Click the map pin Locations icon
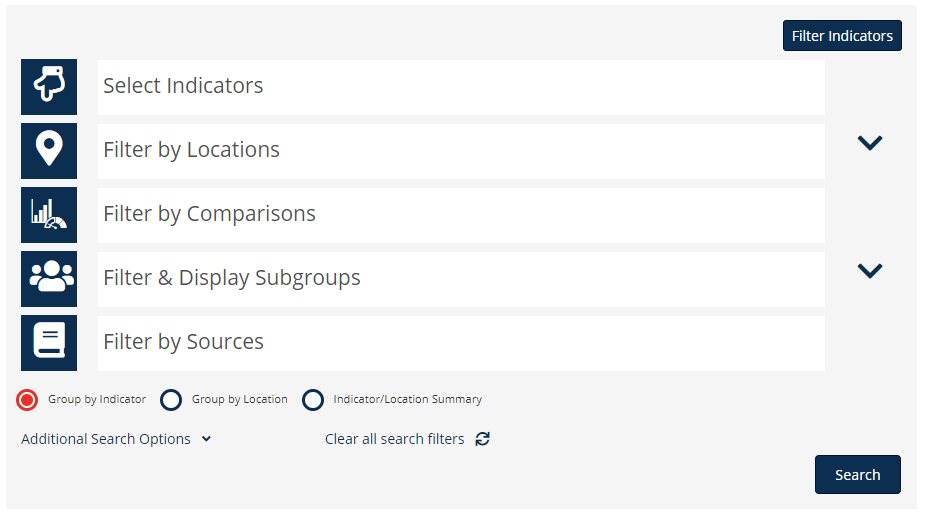Screen dimensions: 928x518 coord(49,150)
